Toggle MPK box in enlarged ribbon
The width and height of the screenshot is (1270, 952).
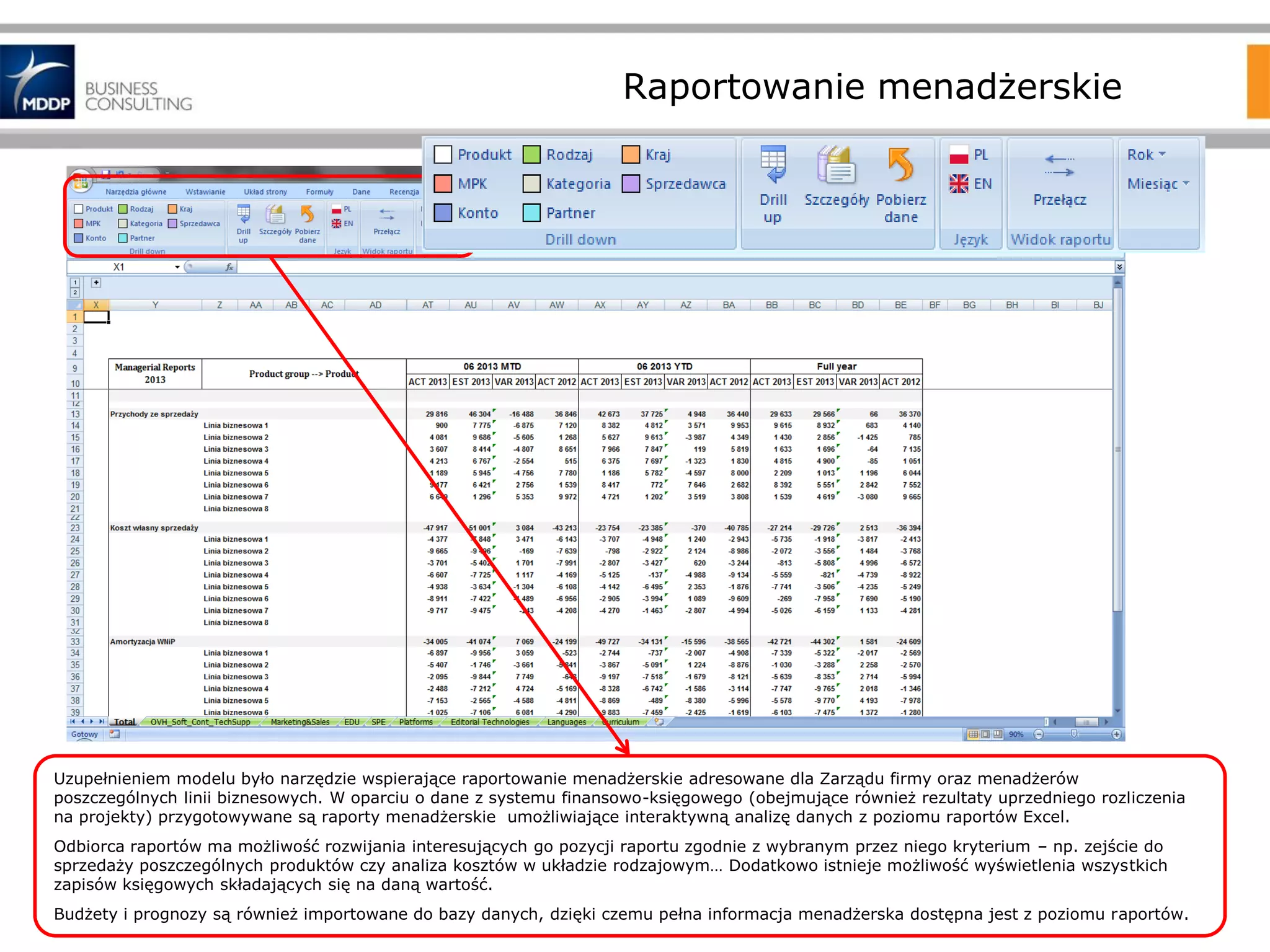[443, 183]
